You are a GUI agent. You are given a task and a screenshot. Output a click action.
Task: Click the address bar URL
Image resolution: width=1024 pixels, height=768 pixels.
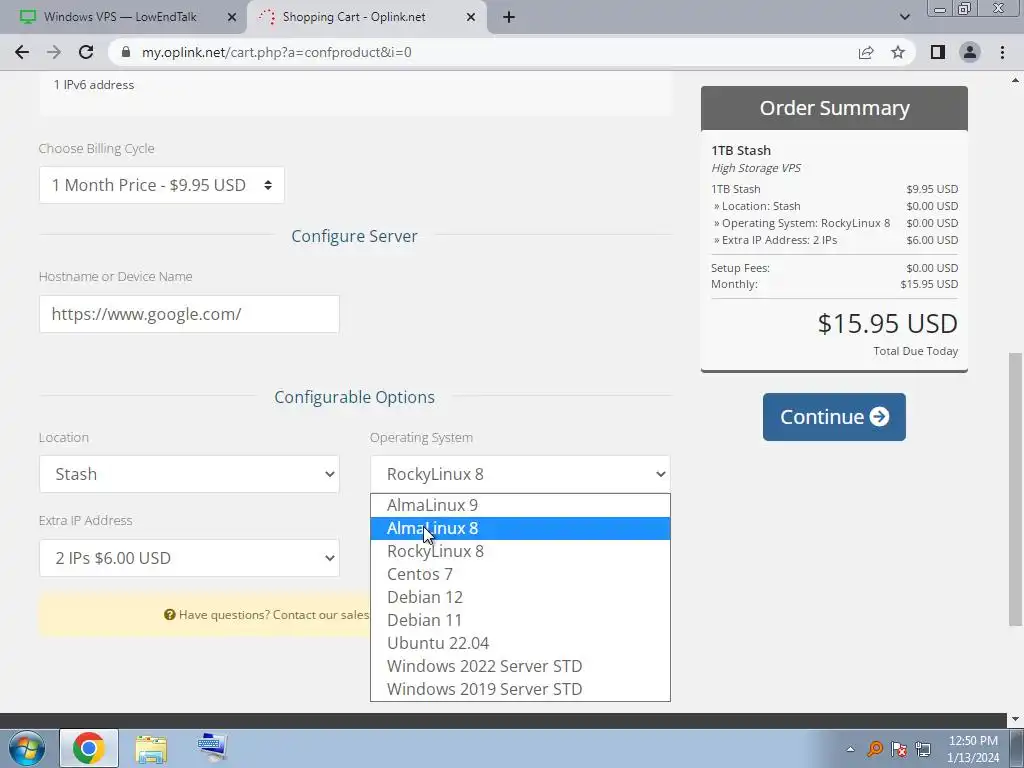click(x=277, y=52)
